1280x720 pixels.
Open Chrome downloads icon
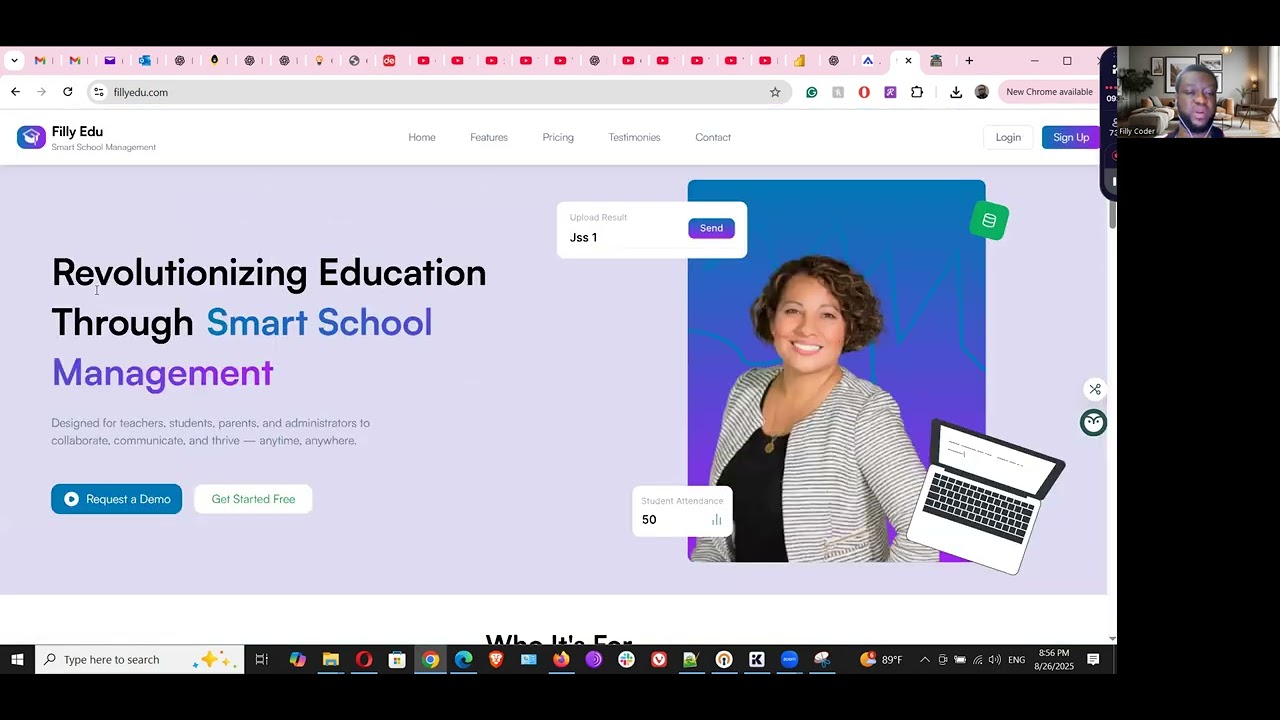[956, 92]
